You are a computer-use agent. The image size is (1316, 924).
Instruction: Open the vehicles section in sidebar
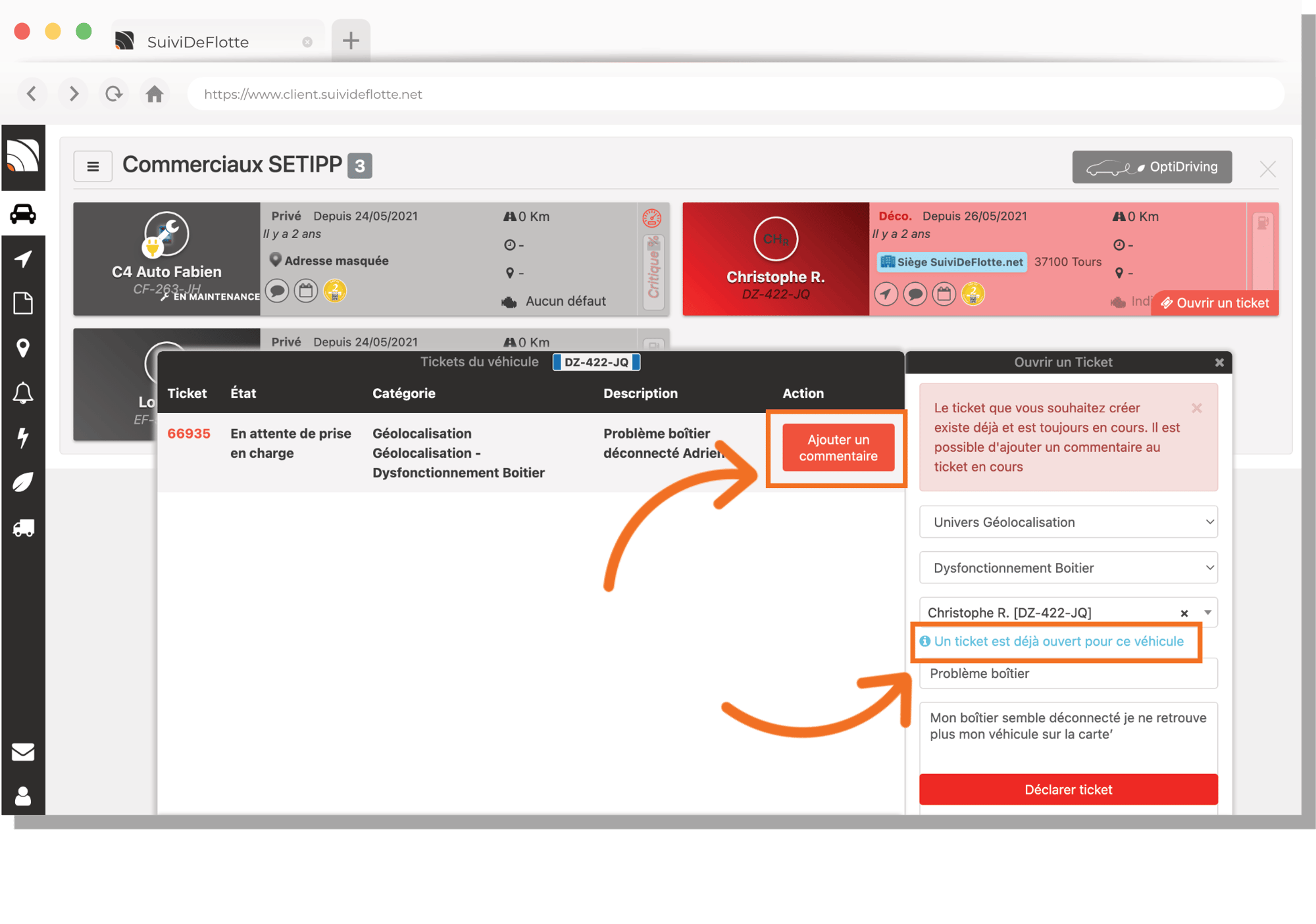pos(23,214)
